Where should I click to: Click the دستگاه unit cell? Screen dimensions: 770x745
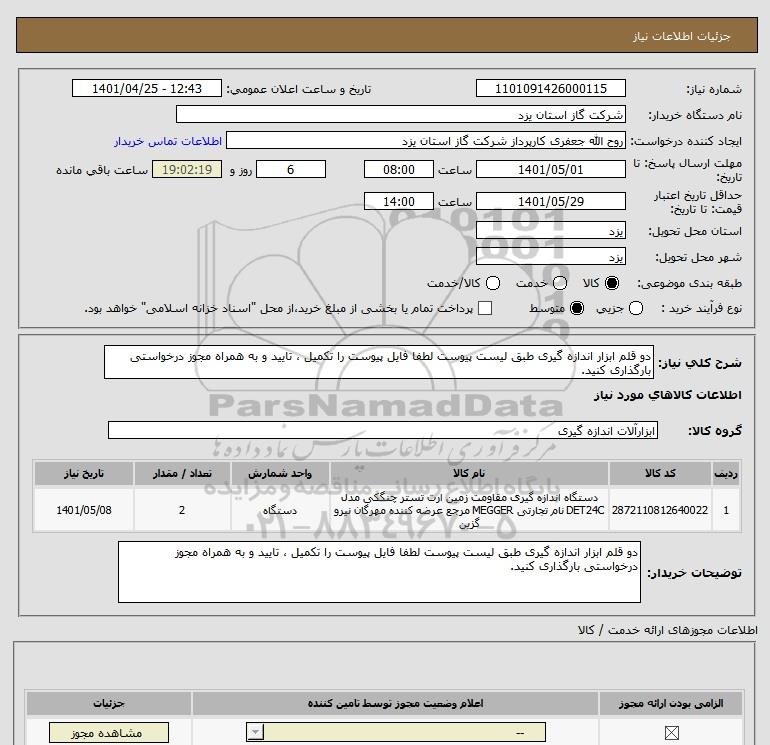(x=280, y=510)
